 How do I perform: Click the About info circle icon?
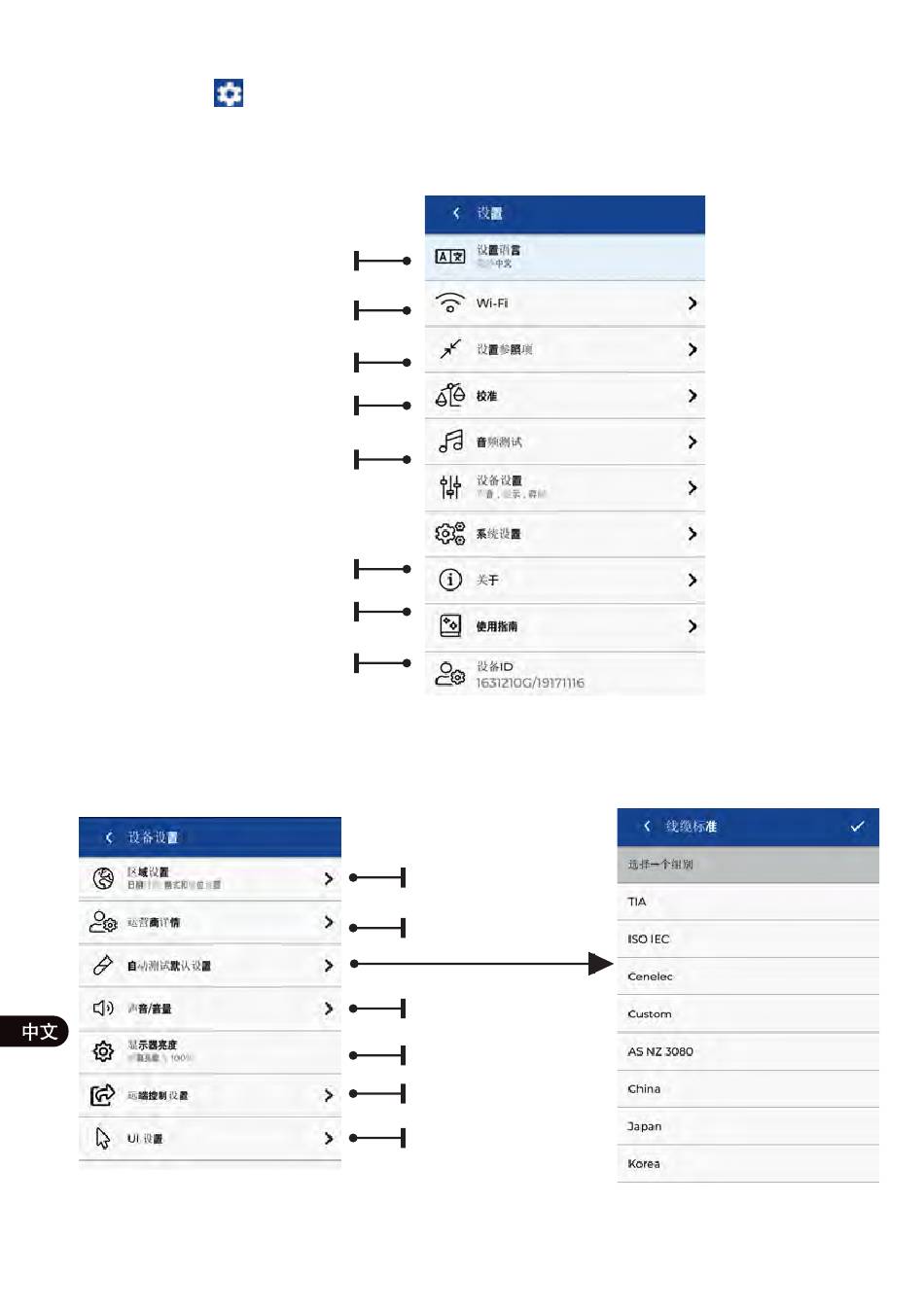[x=450, y=580]
